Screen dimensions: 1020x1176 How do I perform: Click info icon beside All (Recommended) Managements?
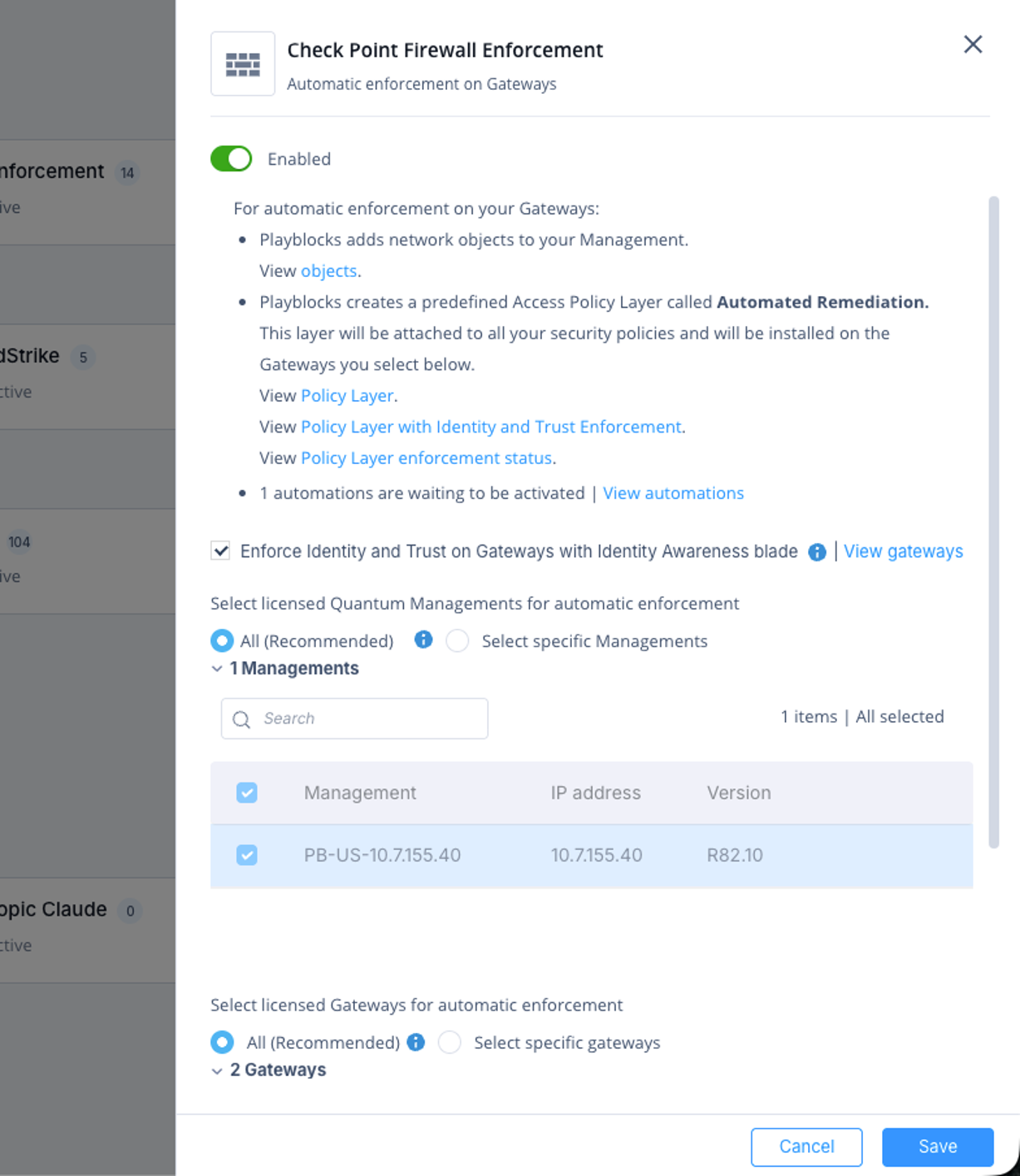click(423, 640)
